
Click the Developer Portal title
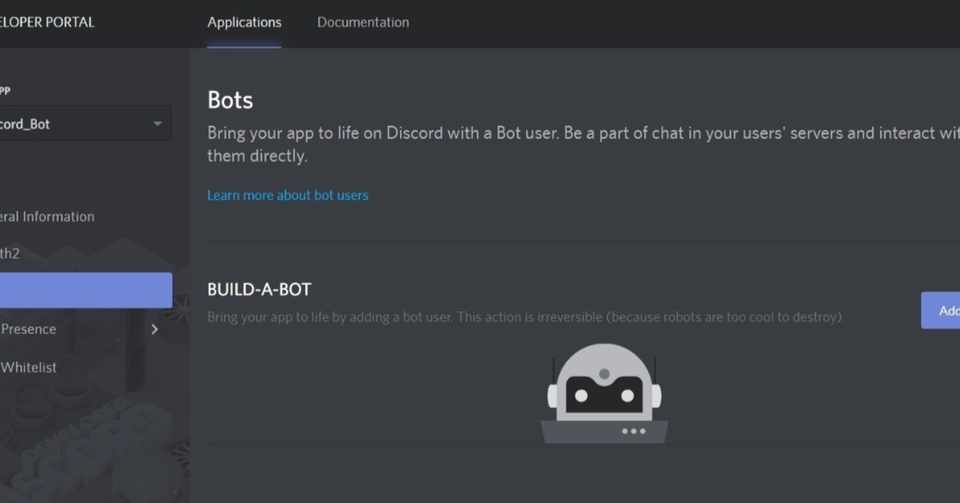(48, 22)
